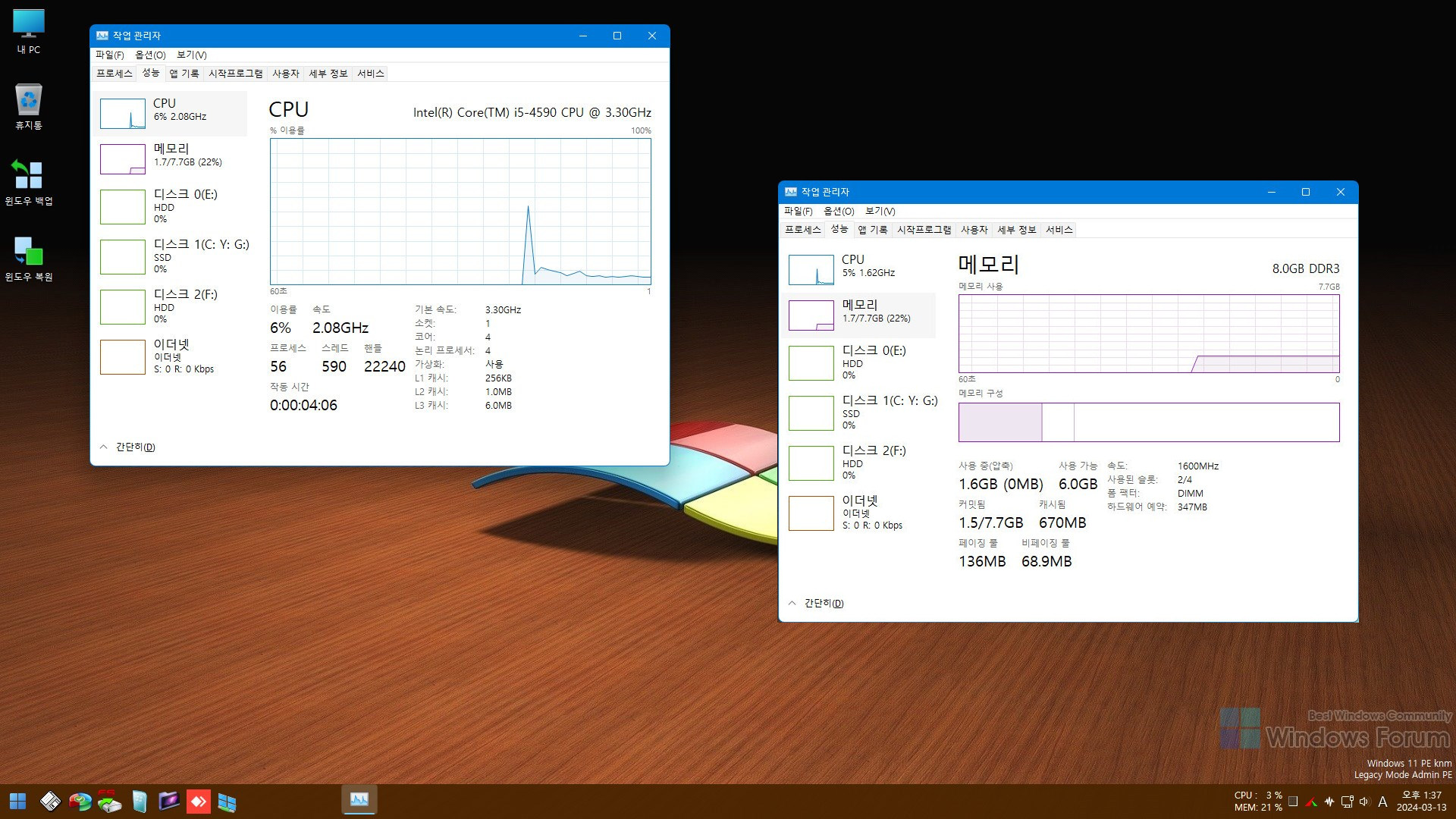1456x819 pixels.
Task: Select 메모리 item in memory-view Task Manager sidebar
Action: click(861, 315)
